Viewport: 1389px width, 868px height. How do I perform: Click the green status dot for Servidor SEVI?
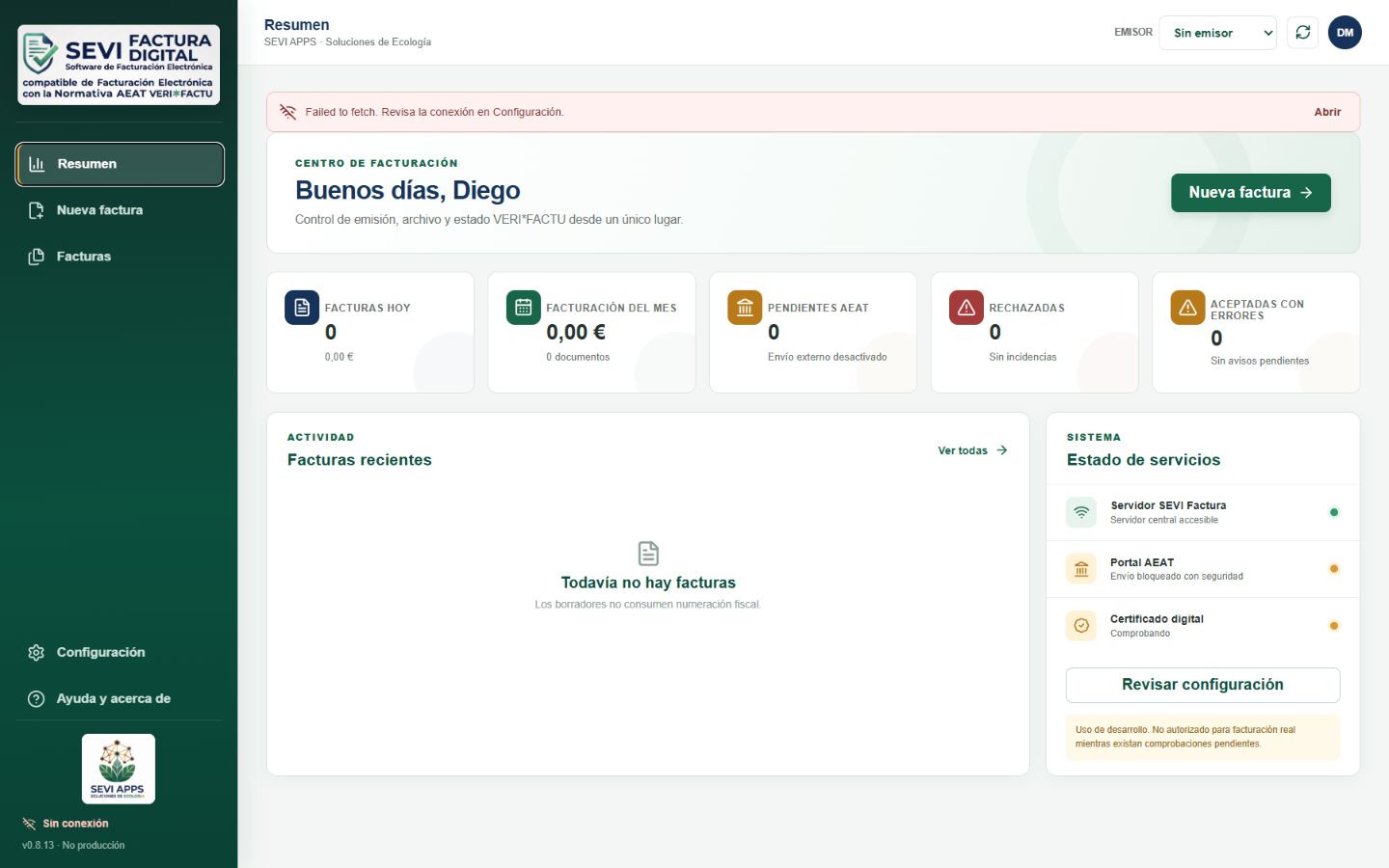pos(1334,512)
